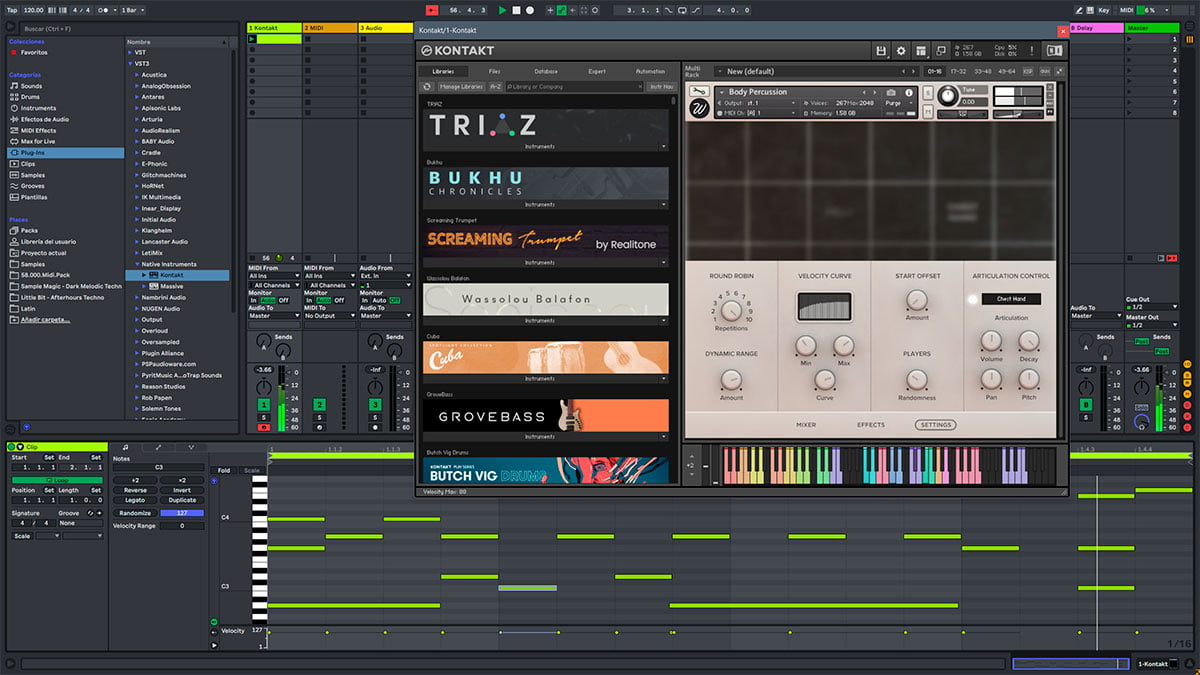This screenshot has width=1200, height=675.
Task: Click the Round Robin Repetitions knob
Action: tap(730, 311)
